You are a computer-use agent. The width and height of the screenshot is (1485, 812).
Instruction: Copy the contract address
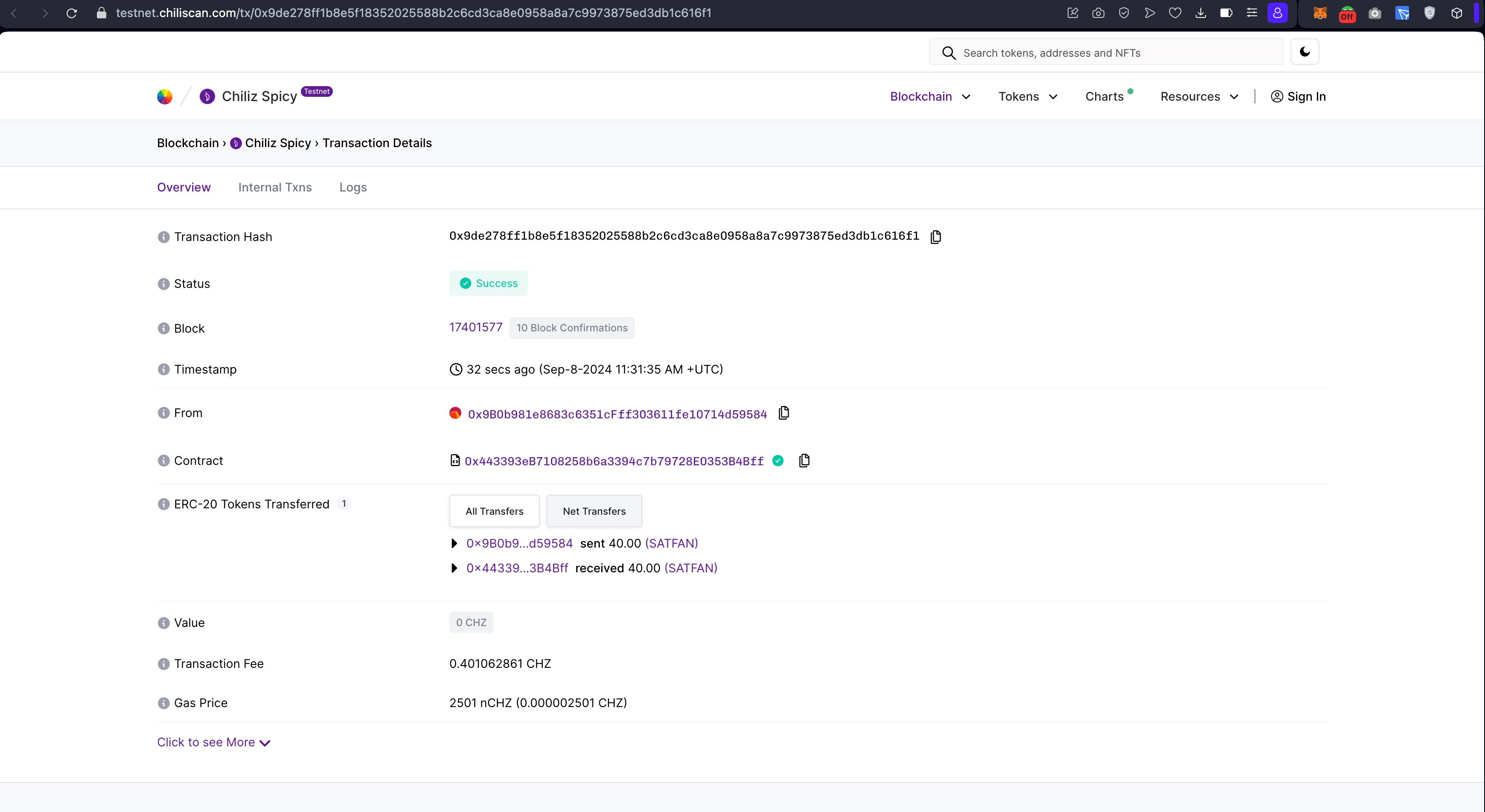(804, 461)
